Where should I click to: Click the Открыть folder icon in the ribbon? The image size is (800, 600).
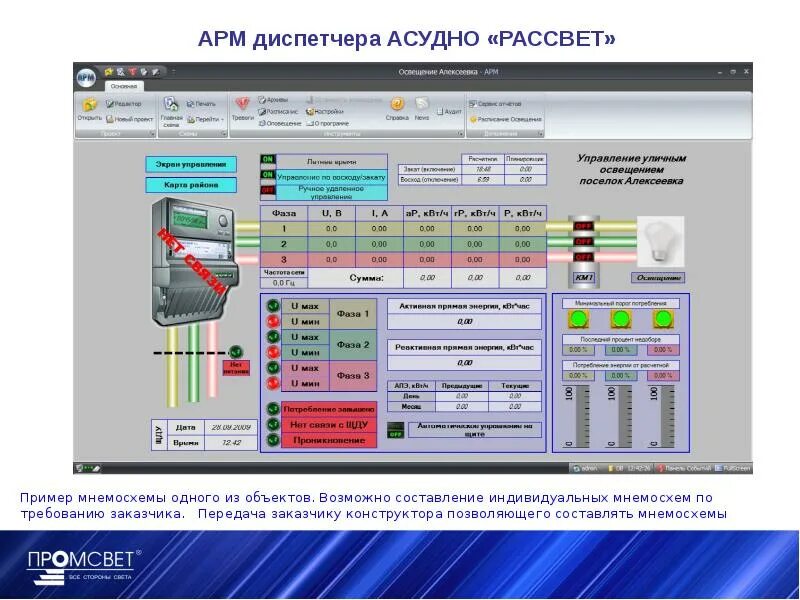[x=89, y=105]
